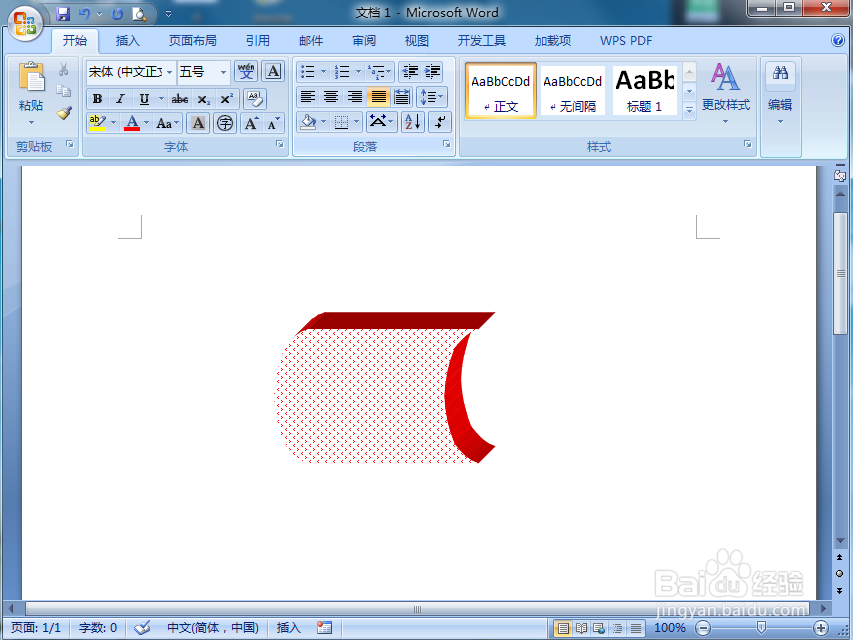Toggle subscript formatting
Screen dimensions: 853x640
[203, 99]
